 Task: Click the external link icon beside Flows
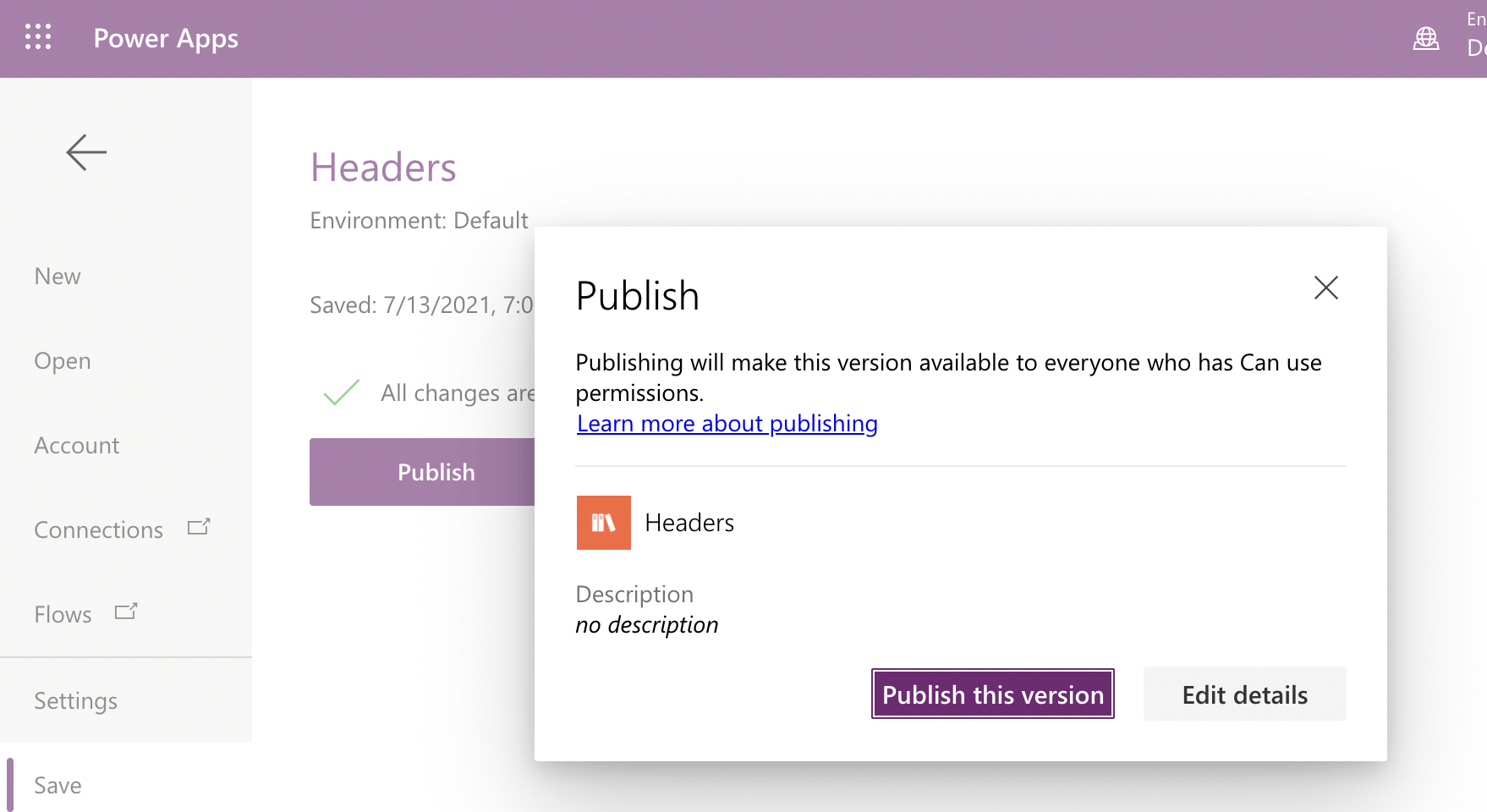126,612
